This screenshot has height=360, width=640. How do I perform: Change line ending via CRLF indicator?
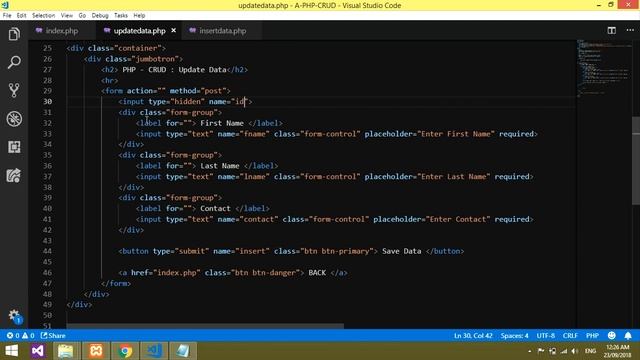[x=570, y=336]
